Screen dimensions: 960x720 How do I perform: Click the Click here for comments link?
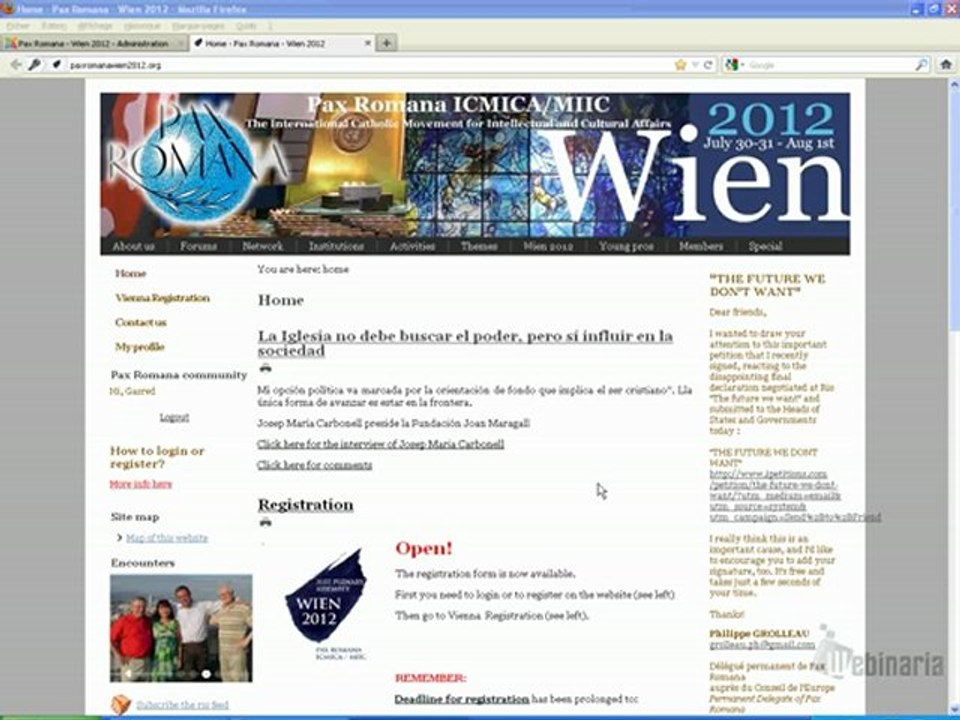click(x=314, y=465)
